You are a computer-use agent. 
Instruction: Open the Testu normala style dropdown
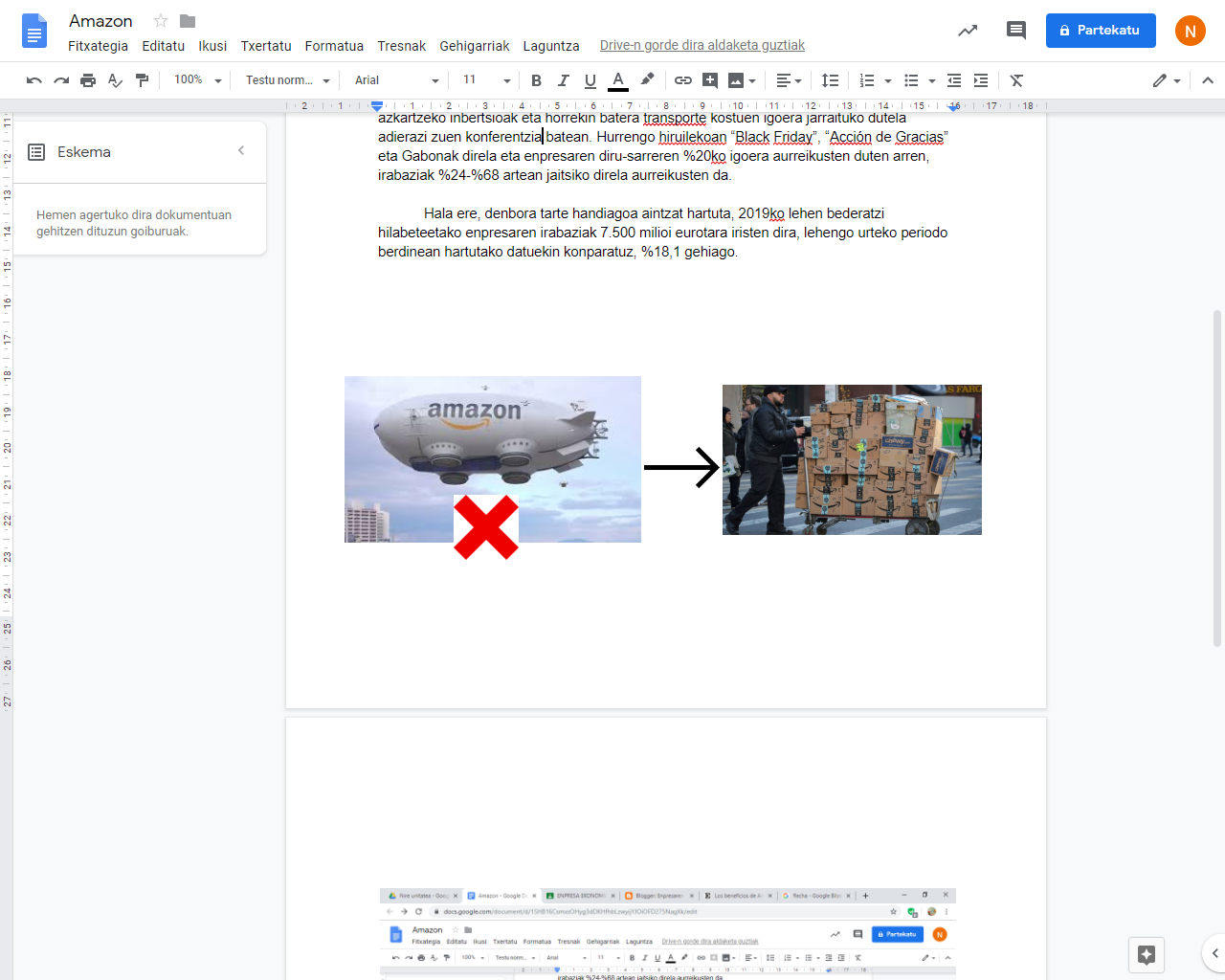pyautogui.click(x=287, y=80)
